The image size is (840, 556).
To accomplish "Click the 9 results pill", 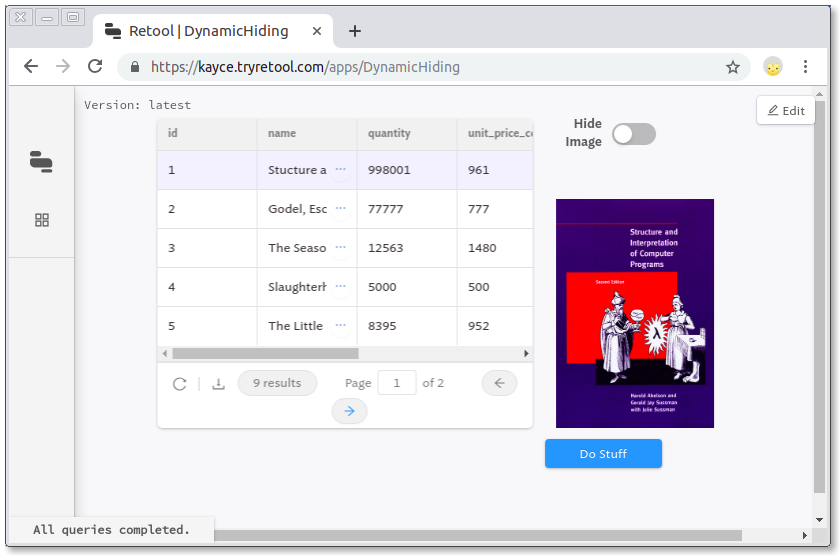I will 277,383.
